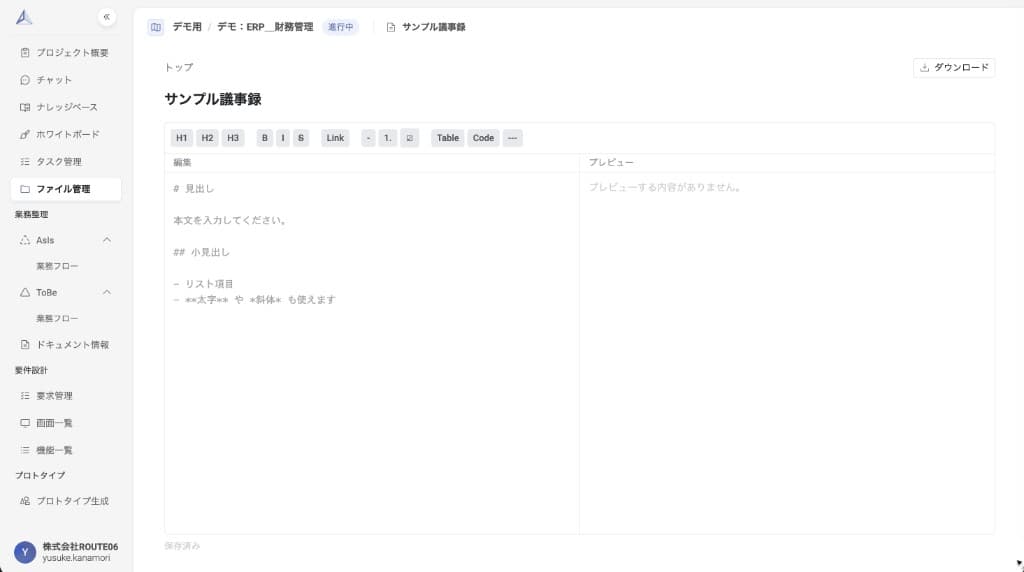Screen dimensions: 1024x572
Task: Apply bold with the B button
Action: tap(264, 138)
